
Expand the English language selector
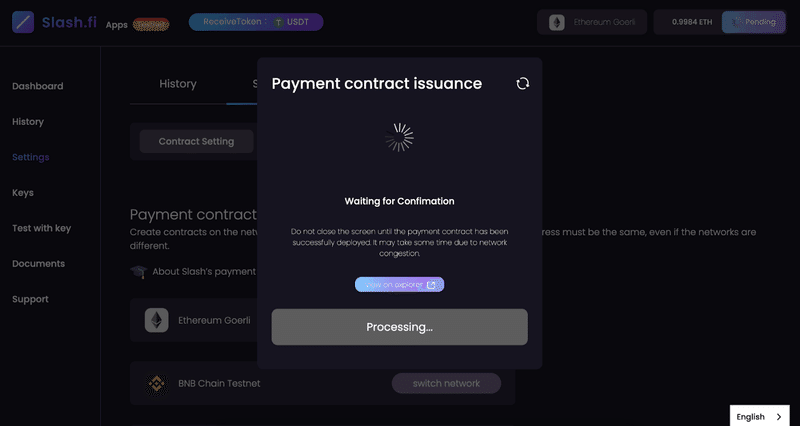(760, 416)
